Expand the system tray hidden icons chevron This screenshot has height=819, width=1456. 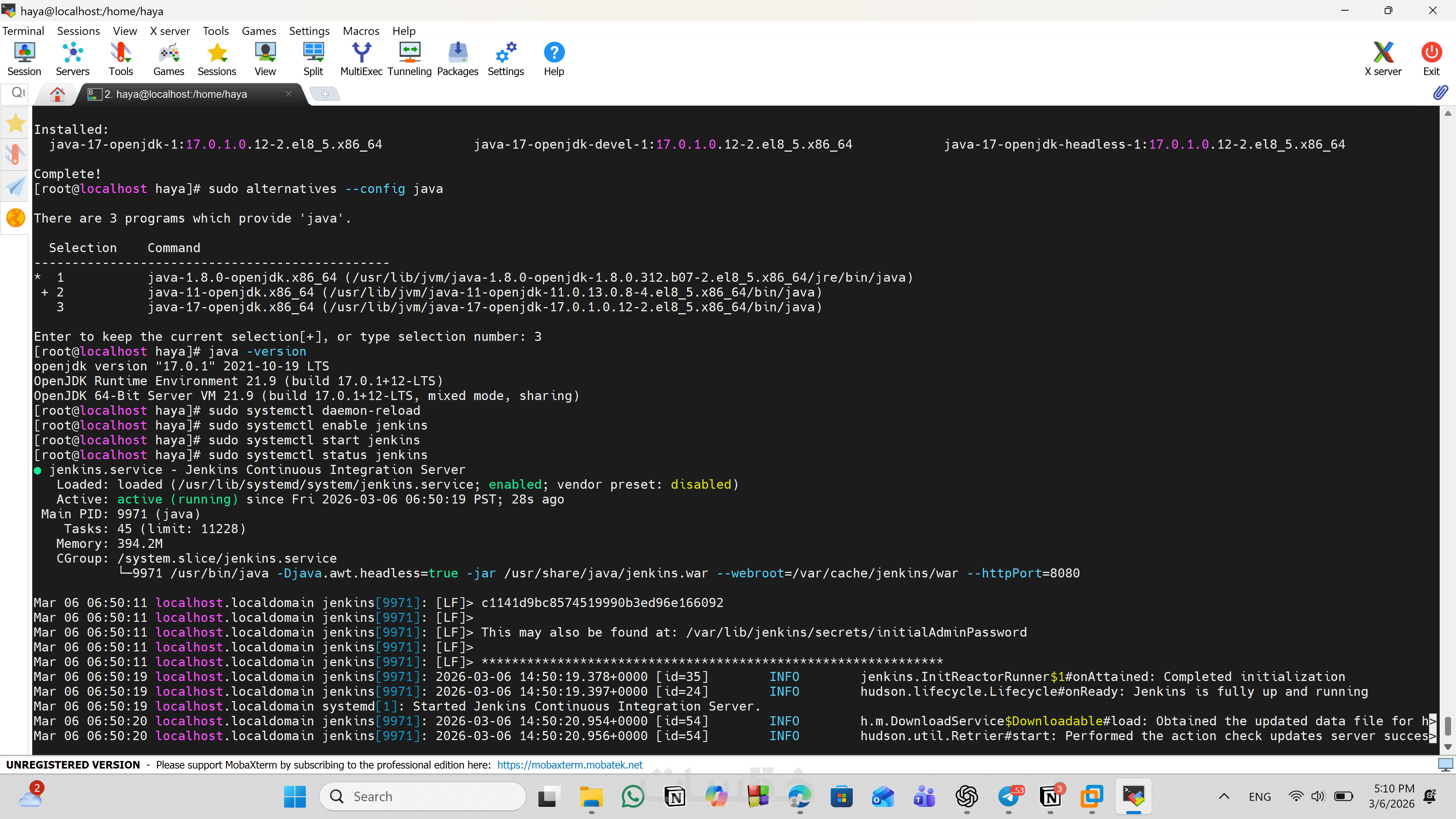(x=1224, y=796)
